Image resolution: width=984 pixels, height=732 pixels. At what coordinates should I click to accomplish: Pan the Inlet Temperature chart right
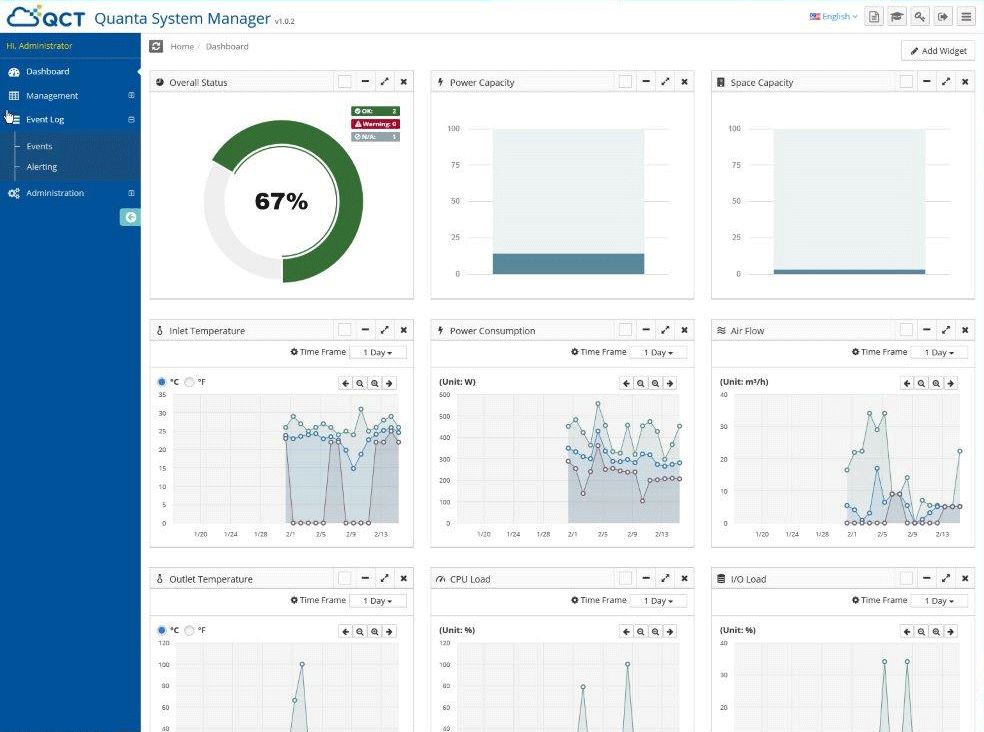[389, 383]
